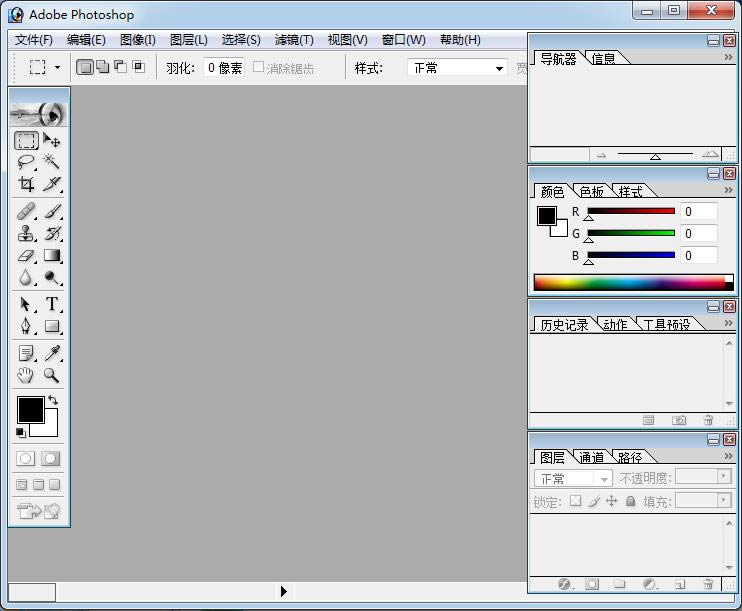Choose New Selection mode in options bar
The height and width of the screenshot is (611, 742).
[x=85, y=68]
